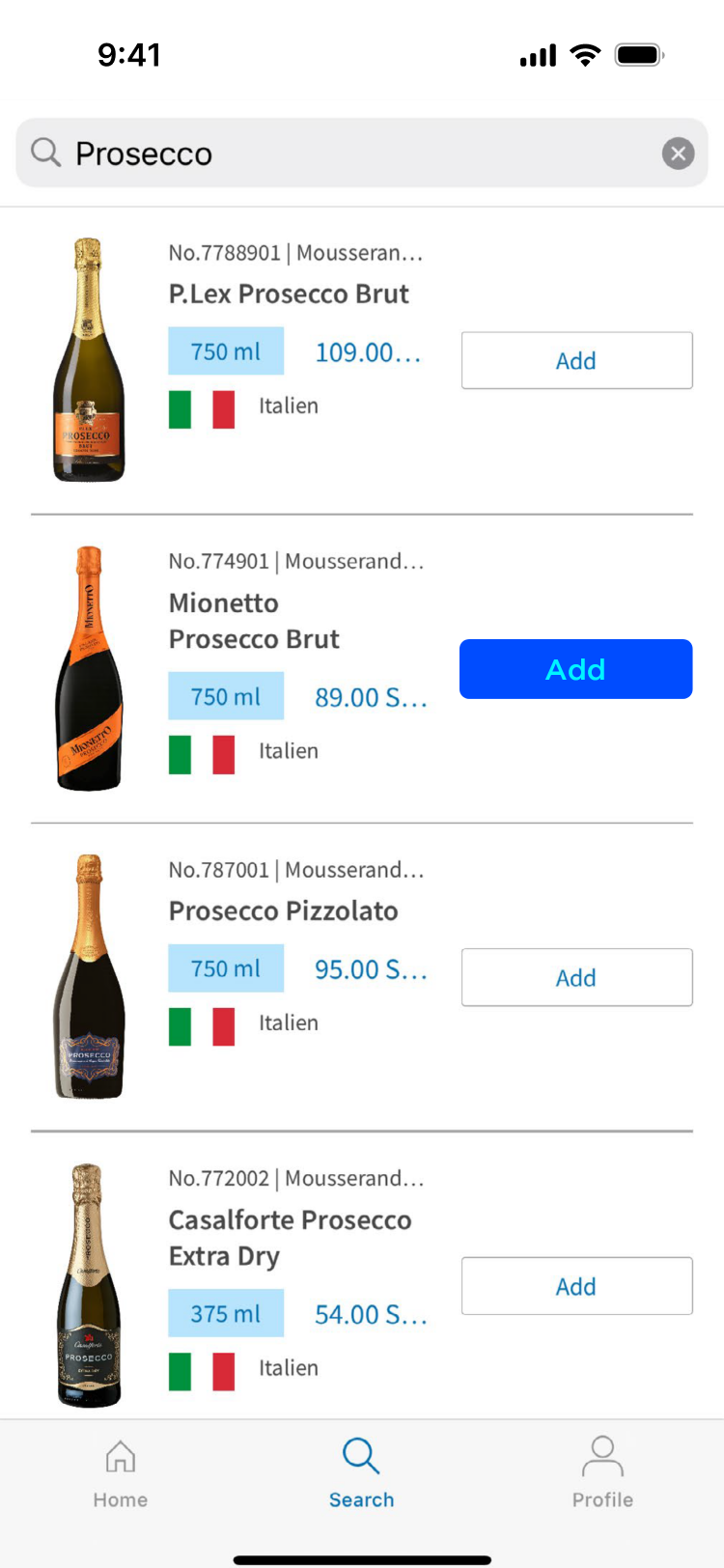Add P.Lex Prosecco Brut to cart
Viewport: 724px width, 1568px height.
pyautogui.click(x=576, y=360)
